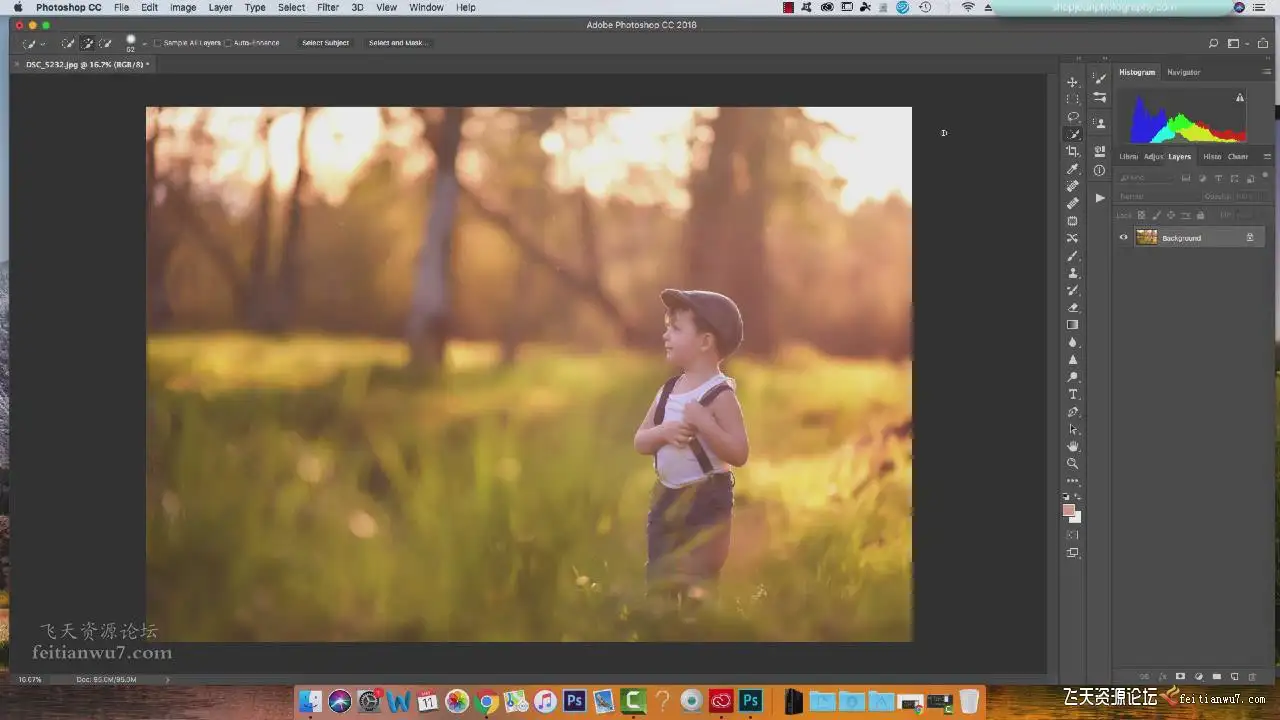The height and width of the screenshot is (720, 1280).
Task: Select the Eraser tool
Action: tap(1073, 307)
